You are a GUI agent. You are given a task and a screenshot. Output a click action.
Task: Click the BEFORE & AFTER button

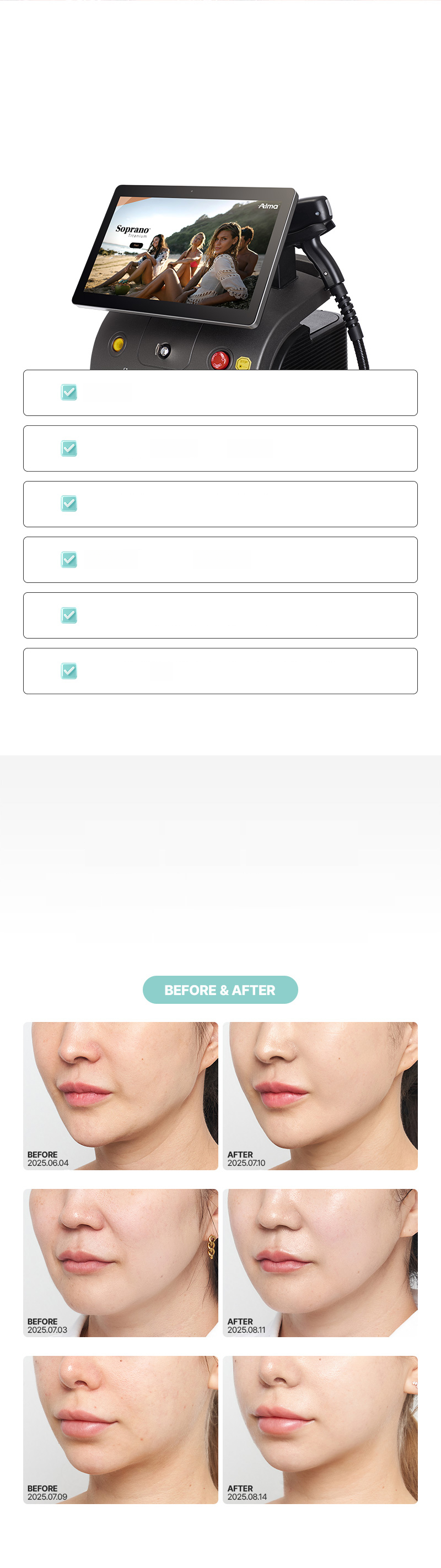pyautogui.click(x=220, y=990)
